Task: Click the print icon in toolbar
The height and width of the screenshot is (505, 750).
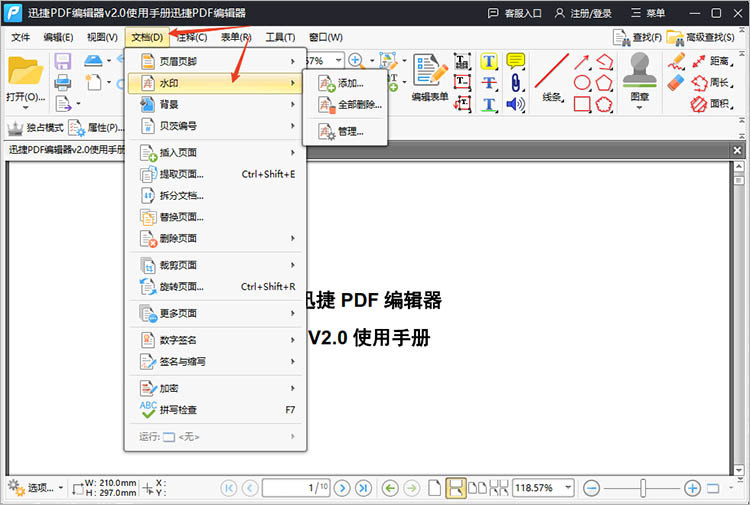Action: (63, 82)
